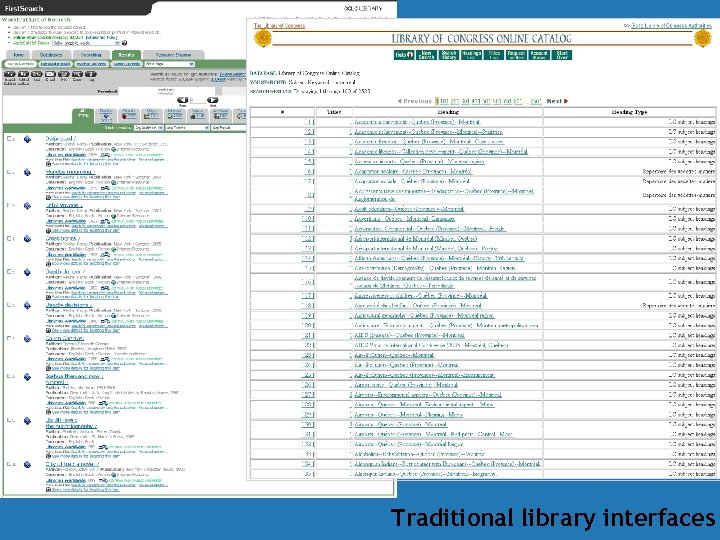
Task: Select the Books document-type tab
Action: coord(106,115)
